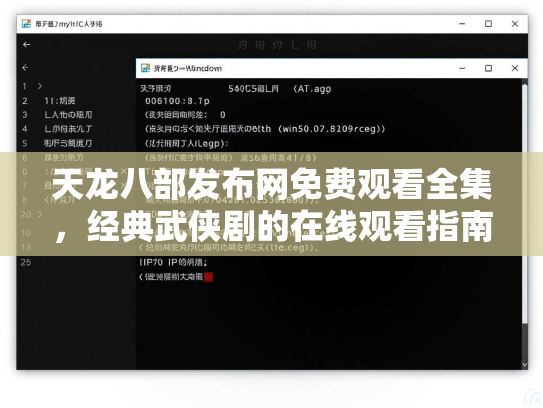
Task: Click the line ending with "(lte.ceg))"
Action: click(228, 248)
